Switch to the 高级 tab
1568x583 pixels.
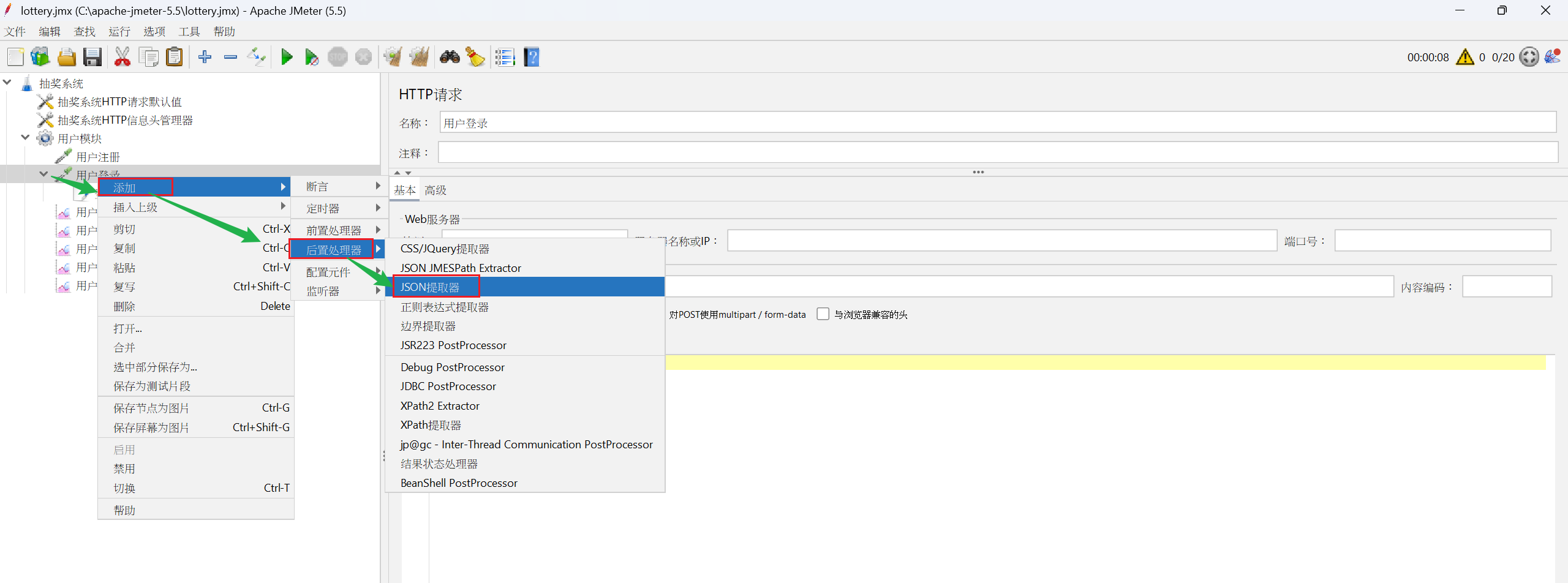pyautogui.click(x=435, y=190)
